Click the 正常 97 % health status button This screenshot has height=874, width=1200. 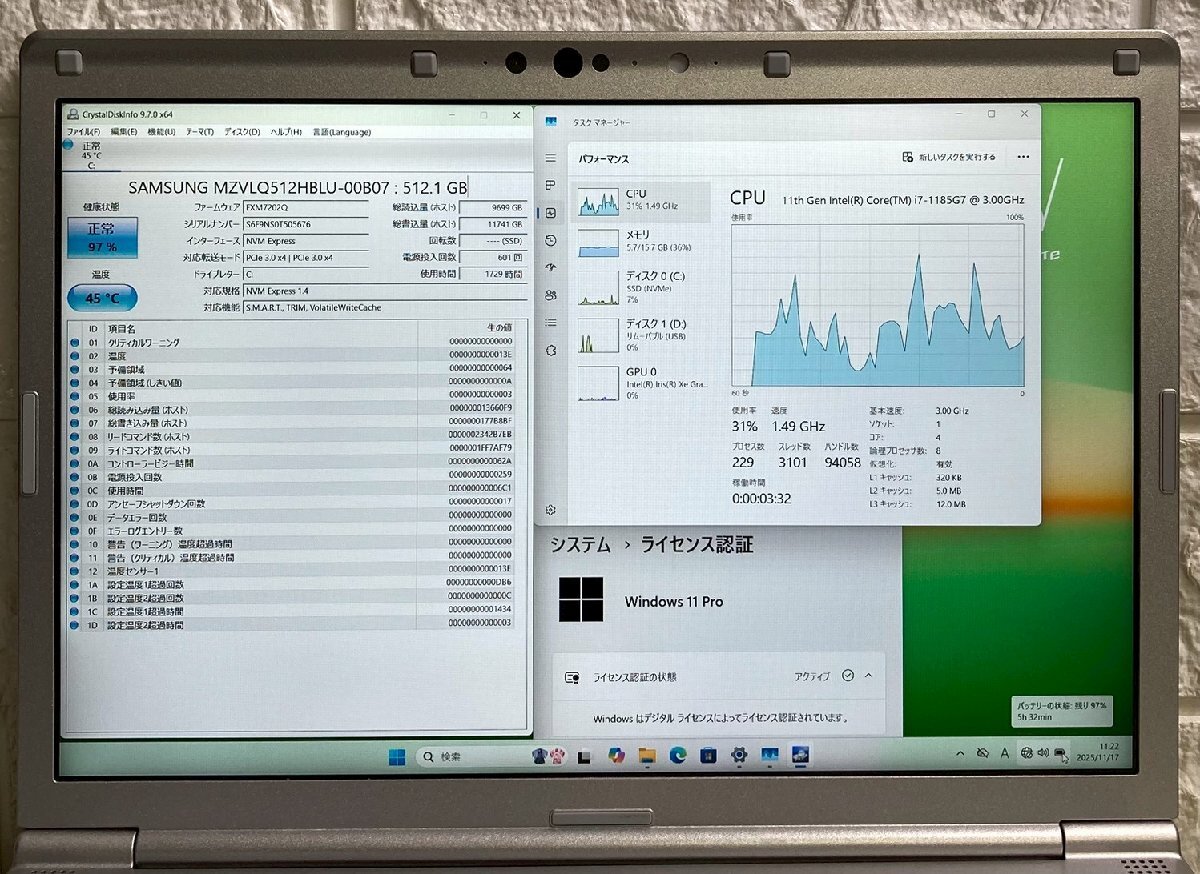click(102, 237)
